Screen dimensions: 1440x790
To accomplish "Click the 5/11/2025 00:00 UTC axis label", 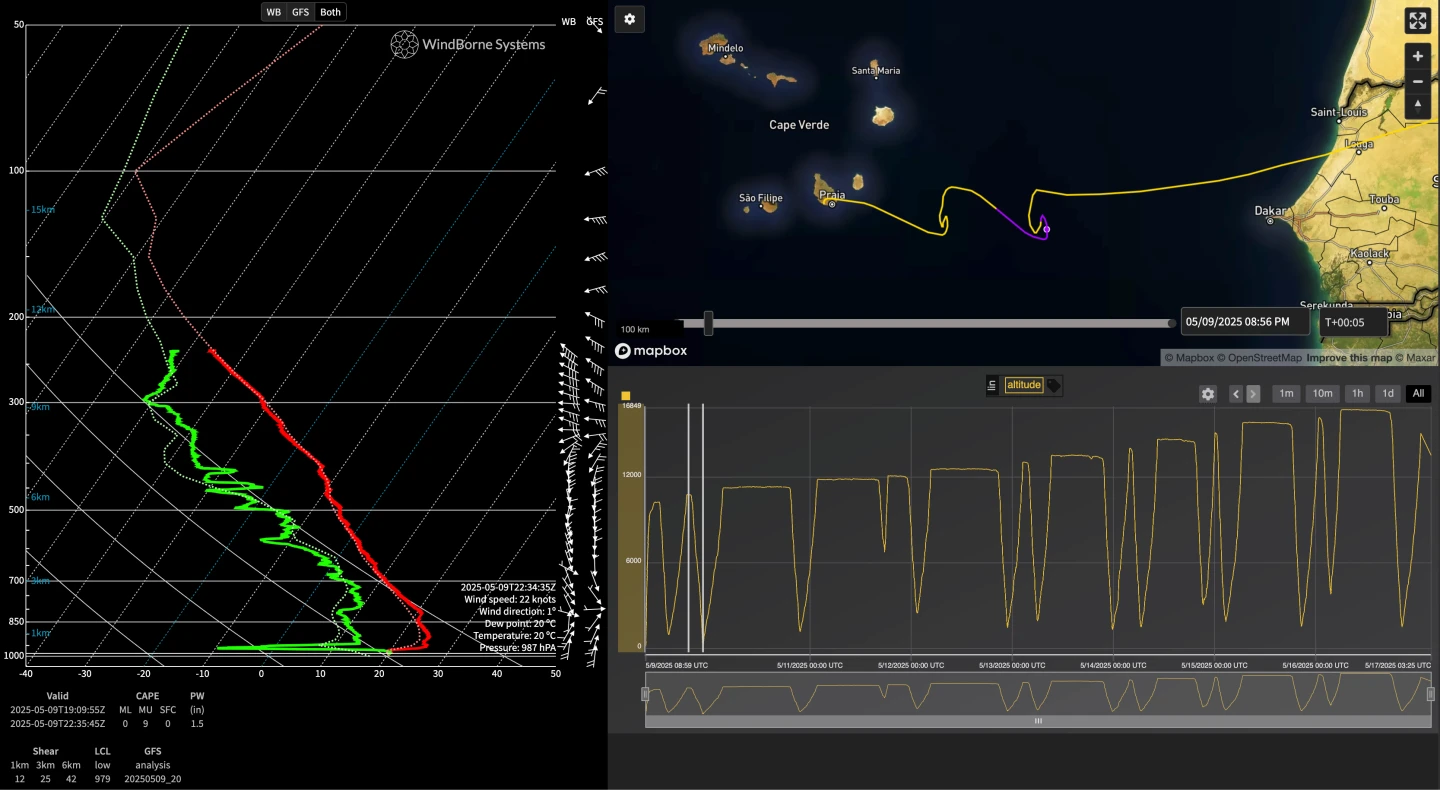I will coord(809,665).
